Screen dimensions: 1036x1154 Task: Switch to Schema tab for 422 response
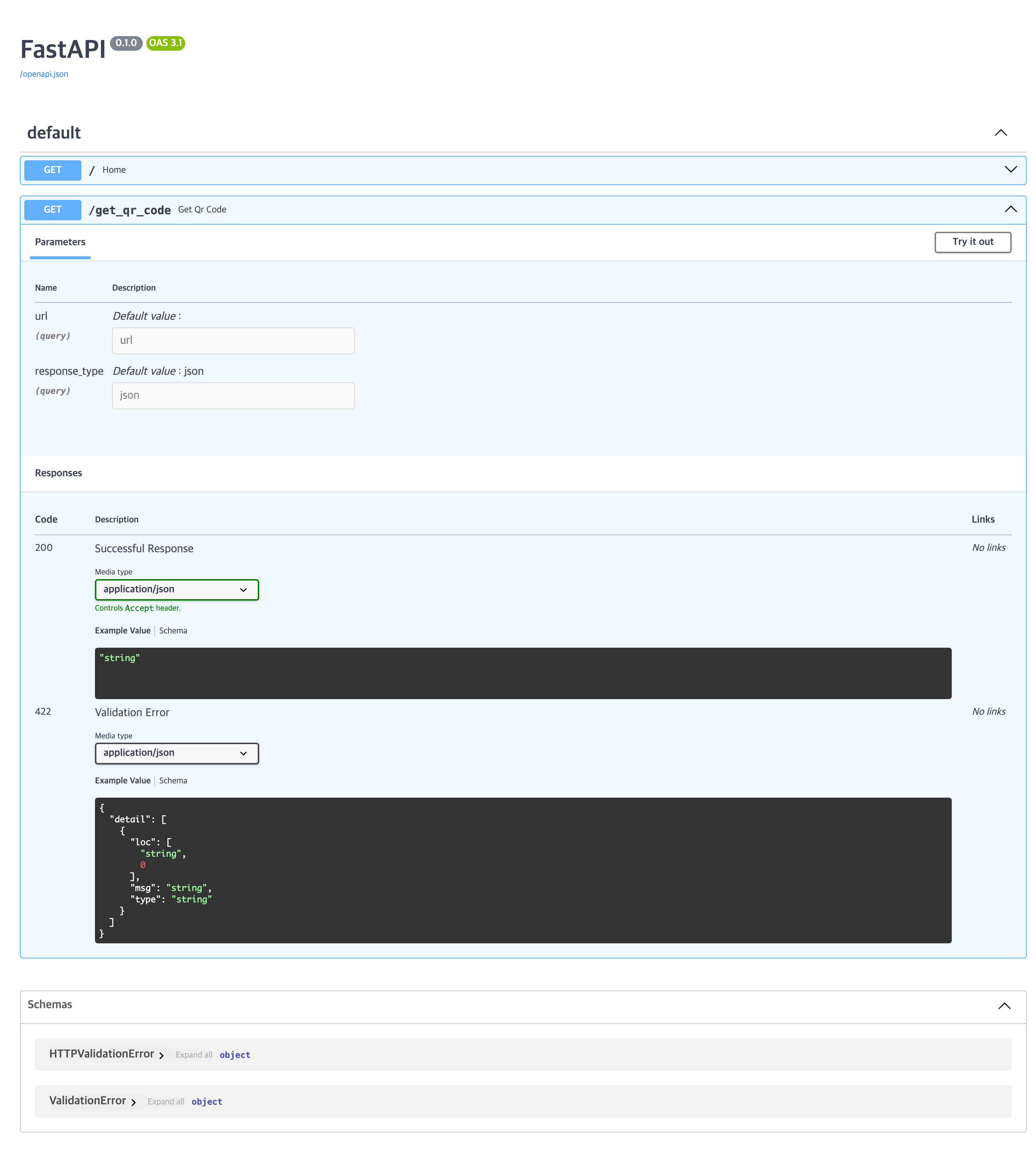pyautogui.click(x=173, y=781)
